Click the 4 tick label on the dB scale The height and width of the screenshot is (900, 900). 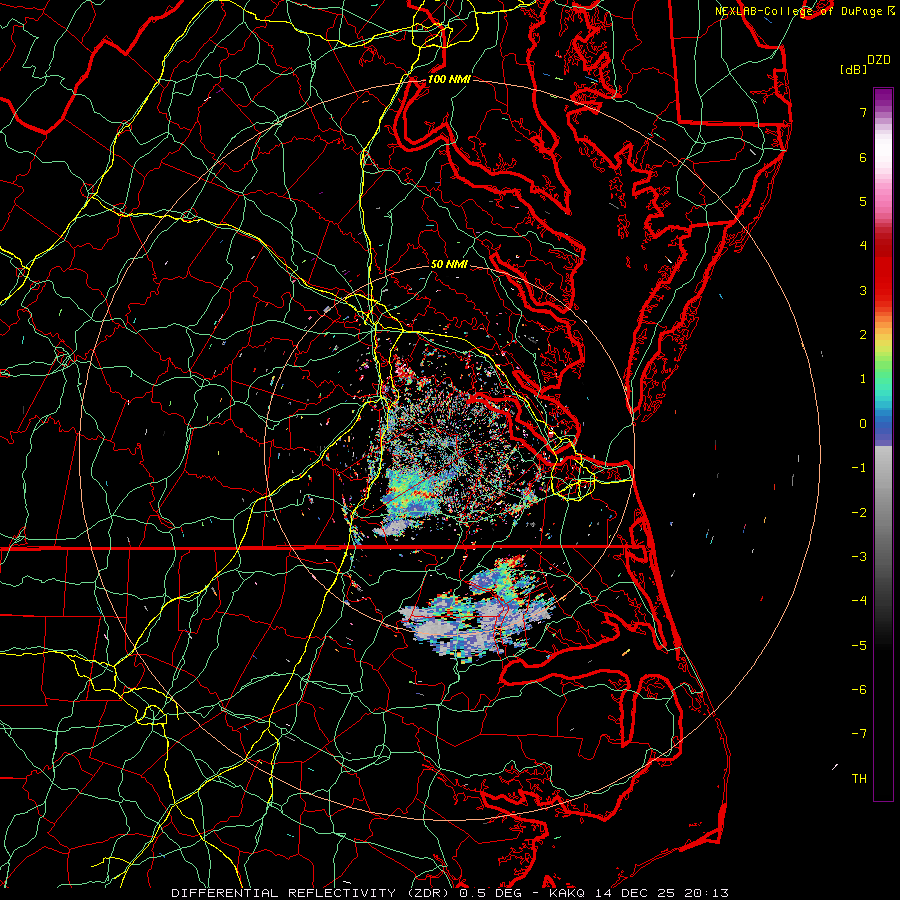[x=863, y=246]
